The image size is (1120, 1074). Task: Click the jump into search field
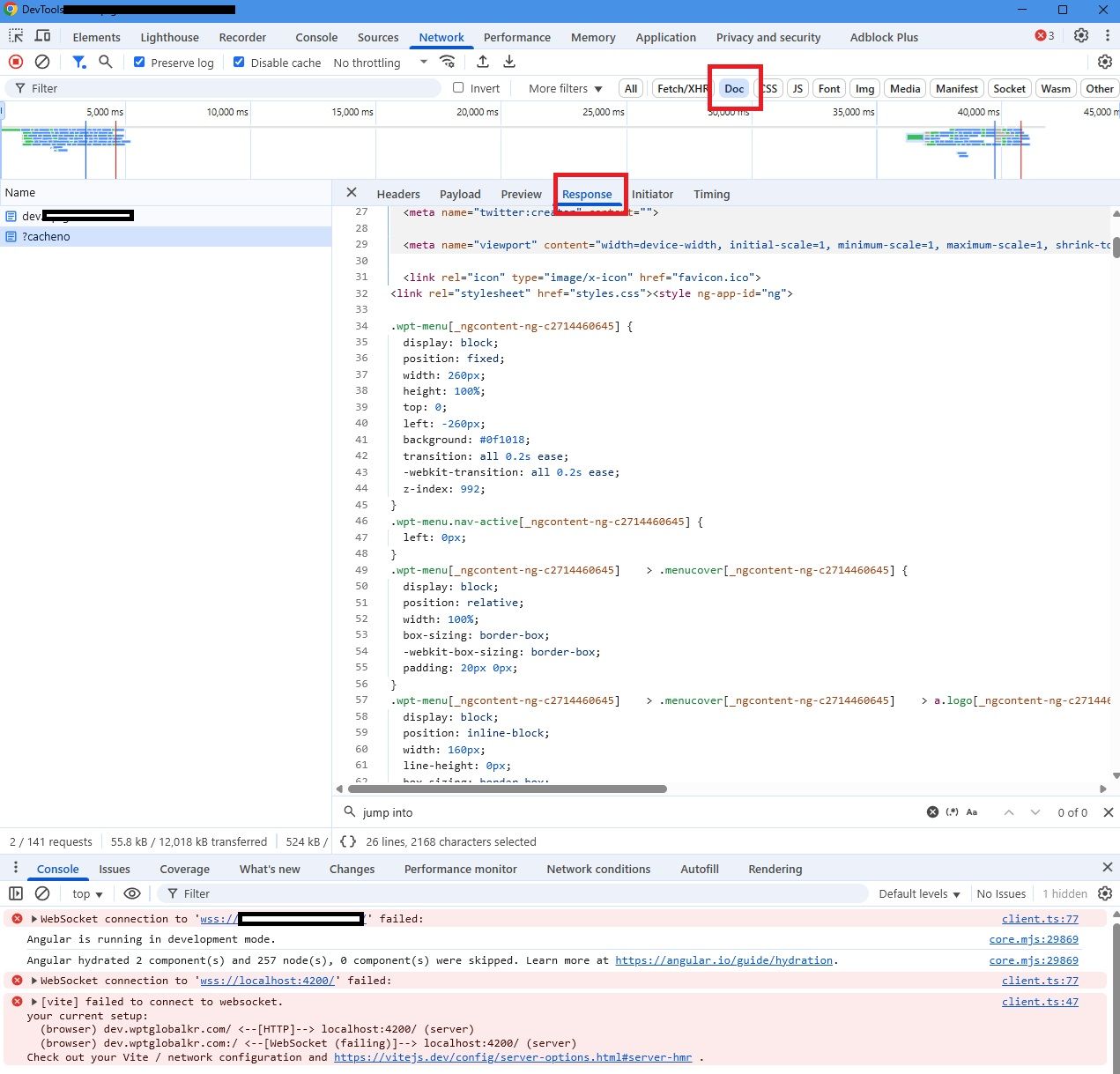click(639, 812)
